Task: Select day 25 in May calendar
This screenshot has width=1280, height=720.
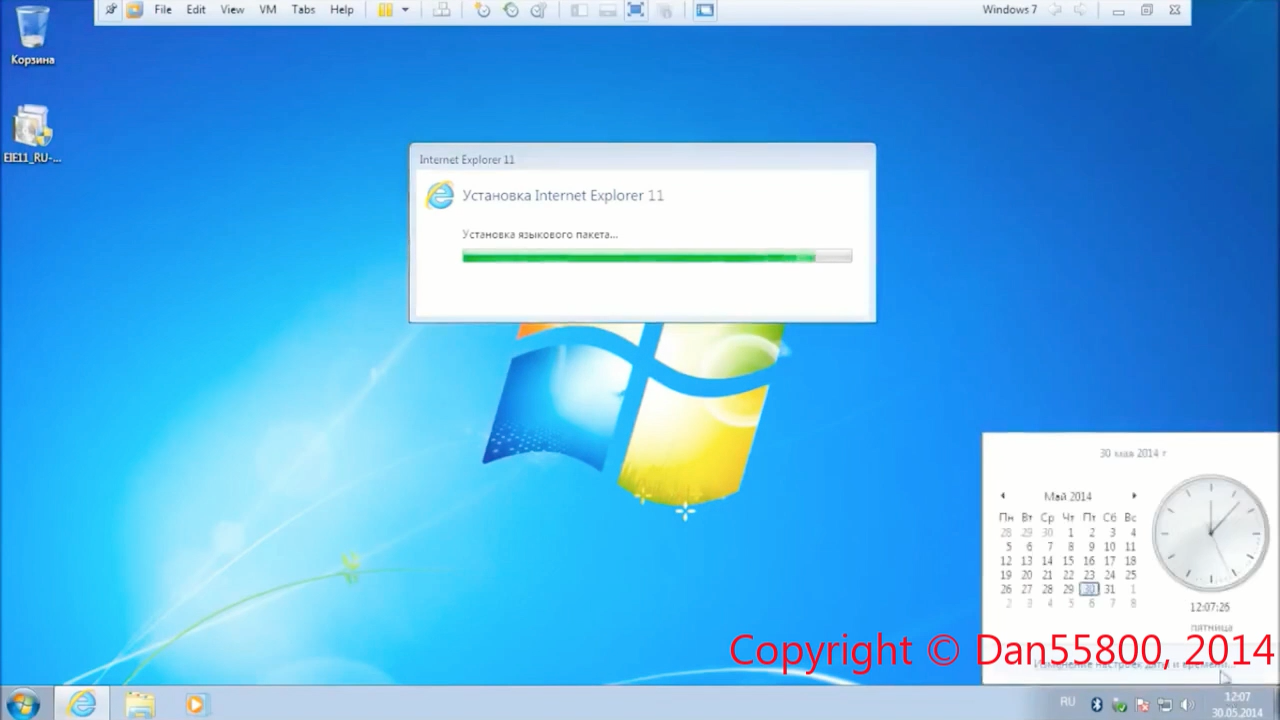Action: tap(1131, 575)
